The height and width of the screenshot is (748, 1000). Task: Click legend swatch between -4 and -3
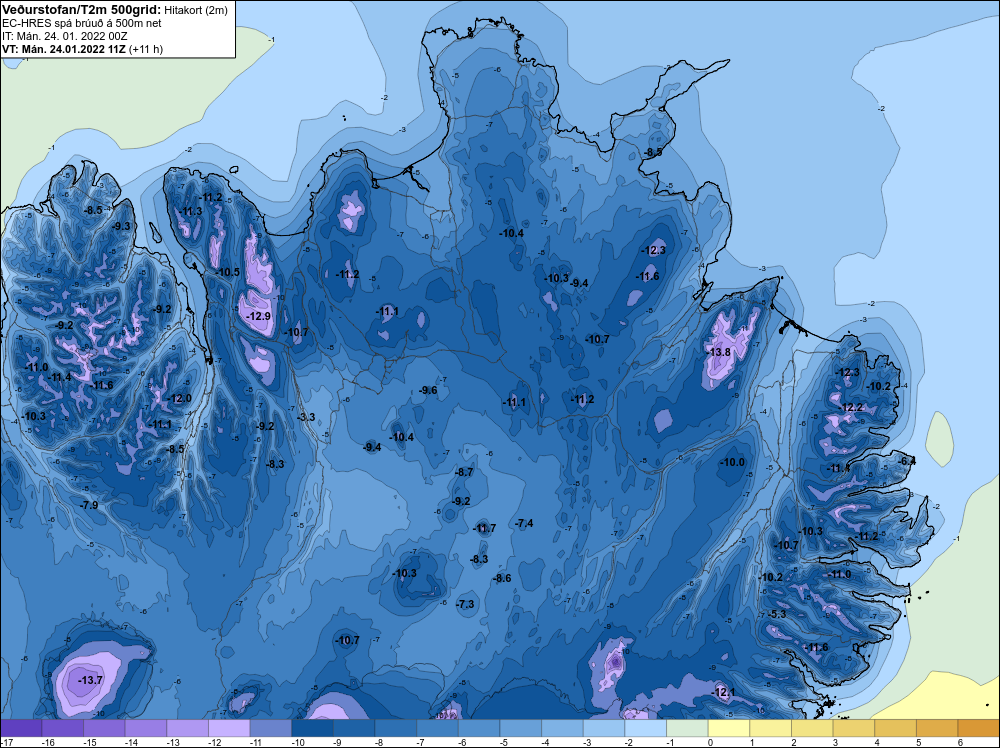pos(562,728)
